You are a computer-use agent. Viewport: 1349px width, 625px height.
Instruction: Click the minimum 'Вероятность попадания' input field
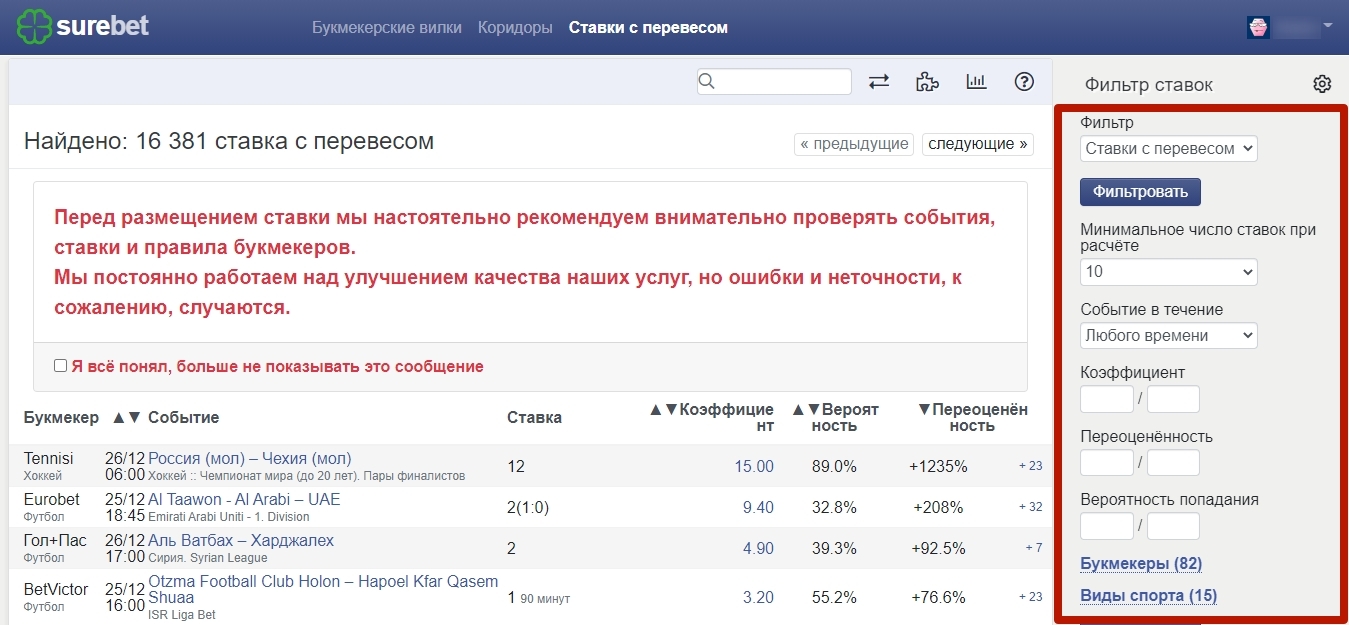click(1107, 526)
